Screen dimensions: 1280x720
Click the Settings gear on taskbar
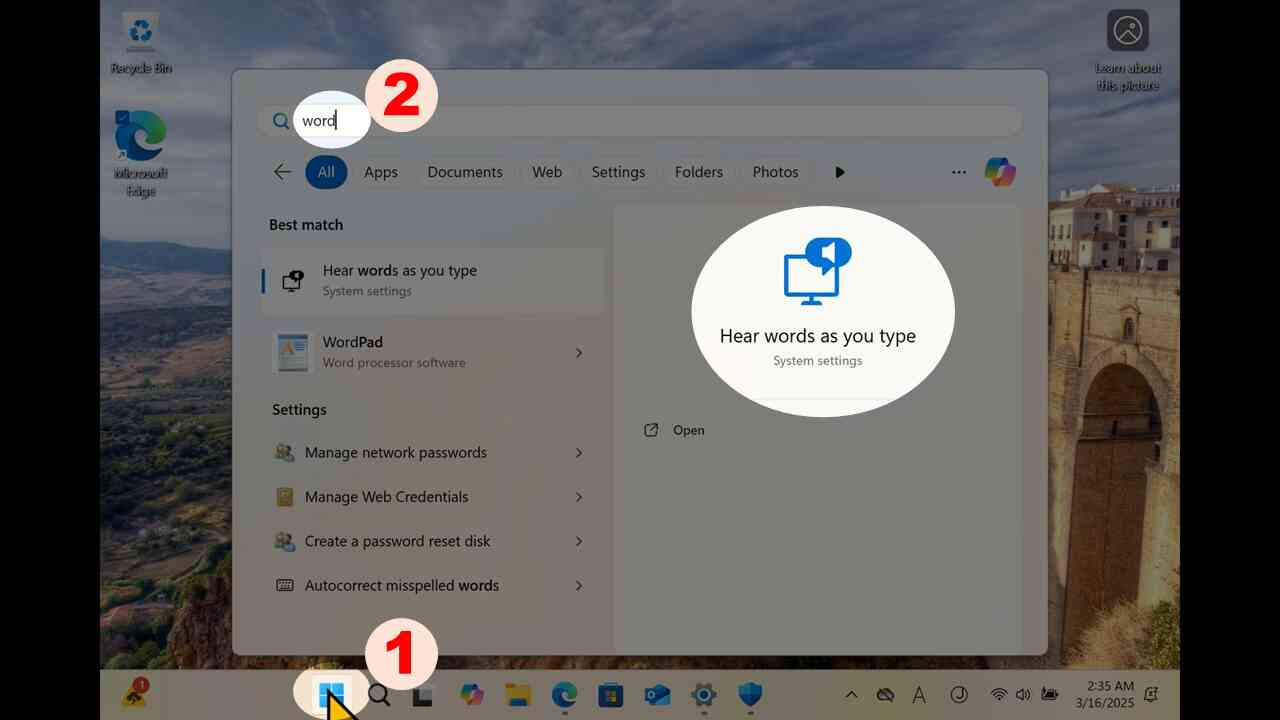[x=704, y=695]
